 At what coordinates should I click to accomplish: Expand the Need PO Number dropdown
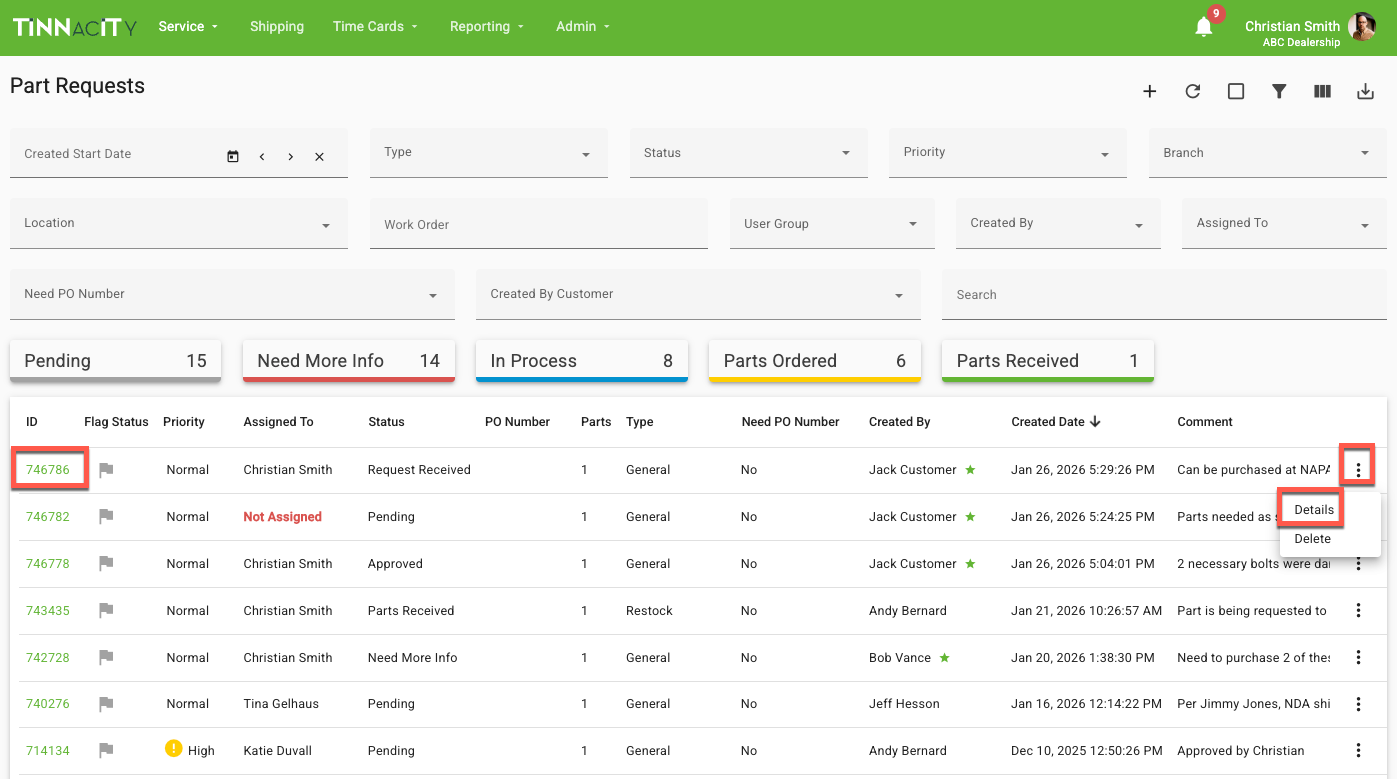coord(232,294)
